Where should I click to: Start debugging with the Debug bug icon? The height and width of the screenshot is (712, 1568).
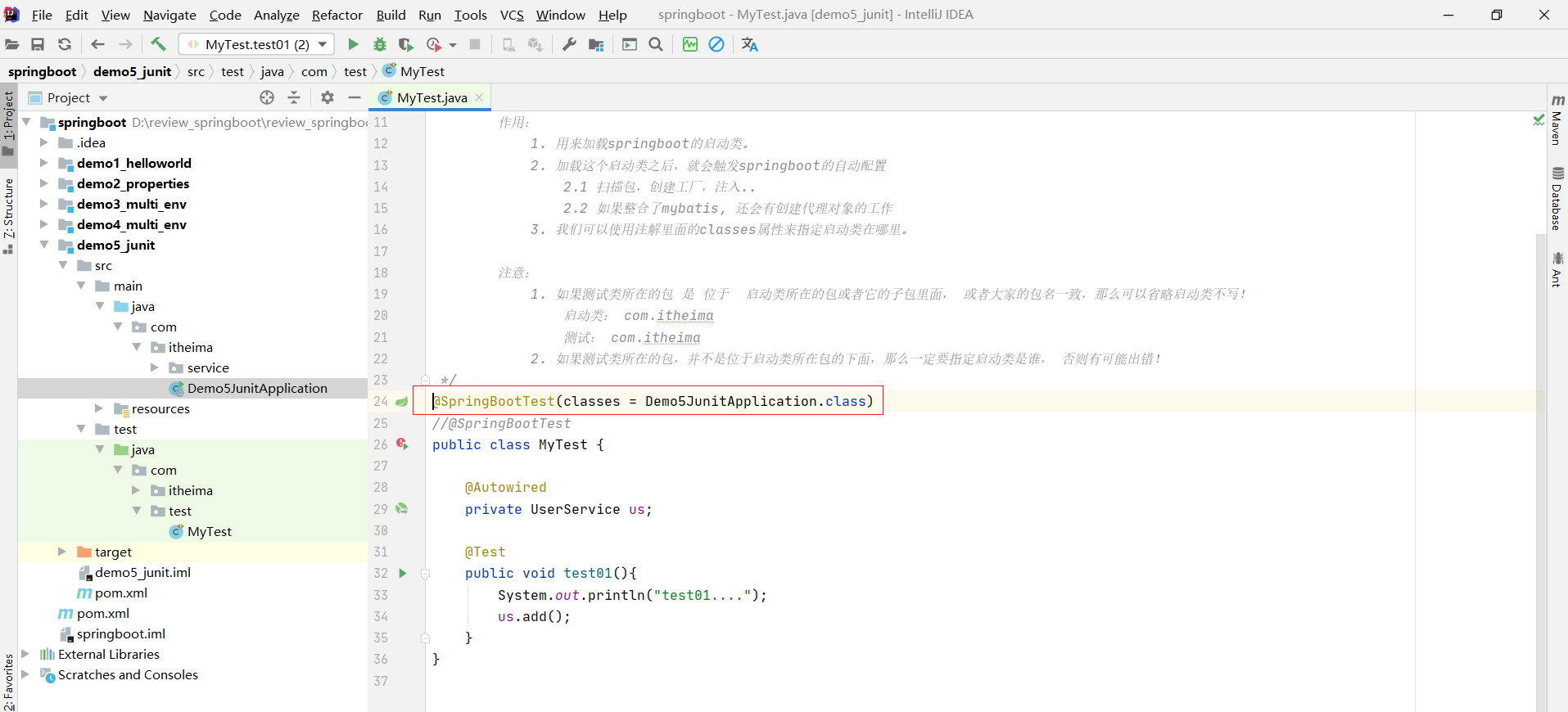click(x=379, y=44)
